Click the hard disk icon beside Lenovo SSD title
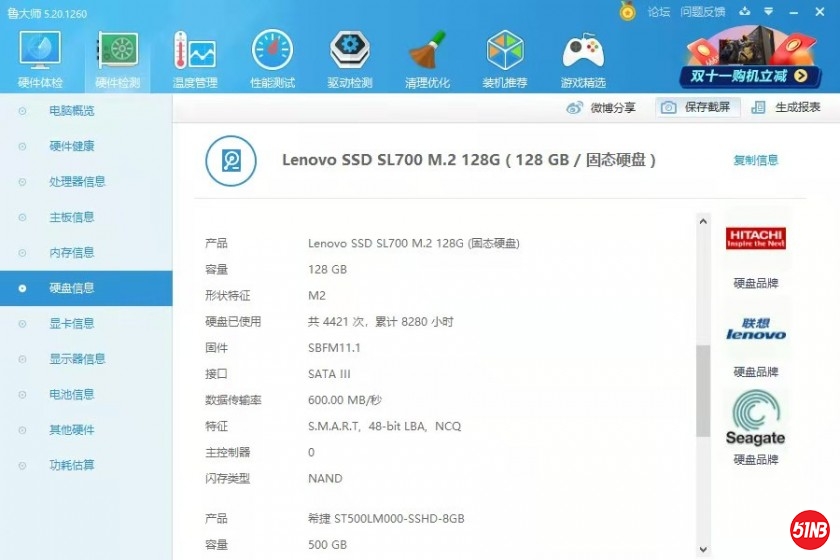Viewport: 840px width, 560px height. click(231, 161)
